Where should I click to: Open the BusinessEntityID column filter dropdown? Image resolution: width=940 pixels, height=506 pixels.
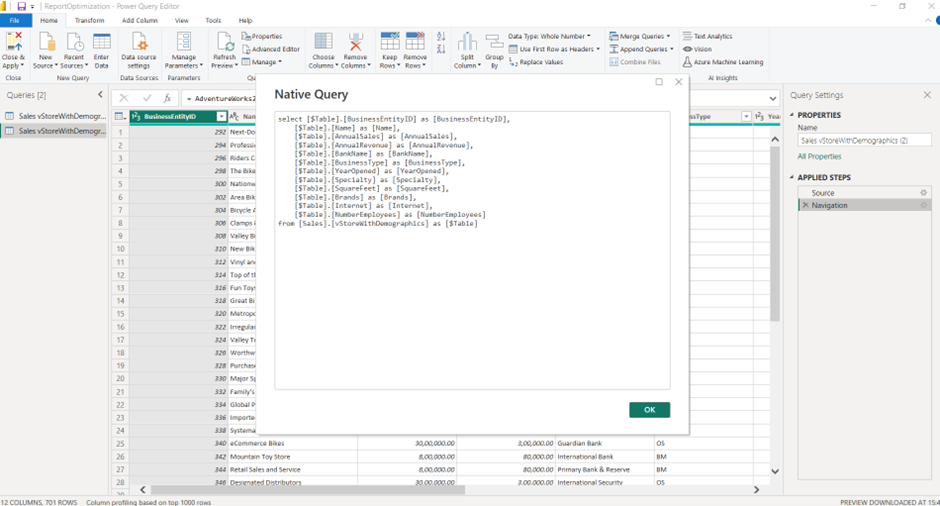pyautogui.click(x=221, y=117)
